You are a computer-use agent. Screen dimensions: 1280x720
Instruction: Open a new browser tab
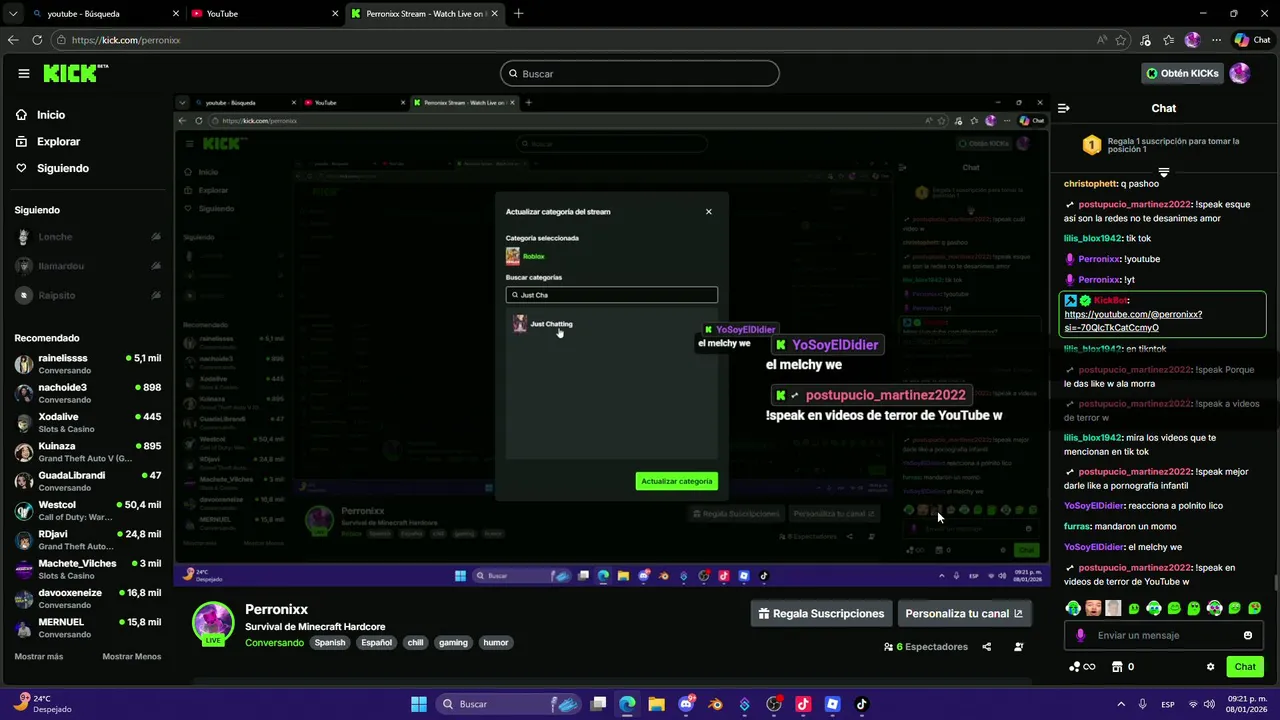click(x=518, y=14)
